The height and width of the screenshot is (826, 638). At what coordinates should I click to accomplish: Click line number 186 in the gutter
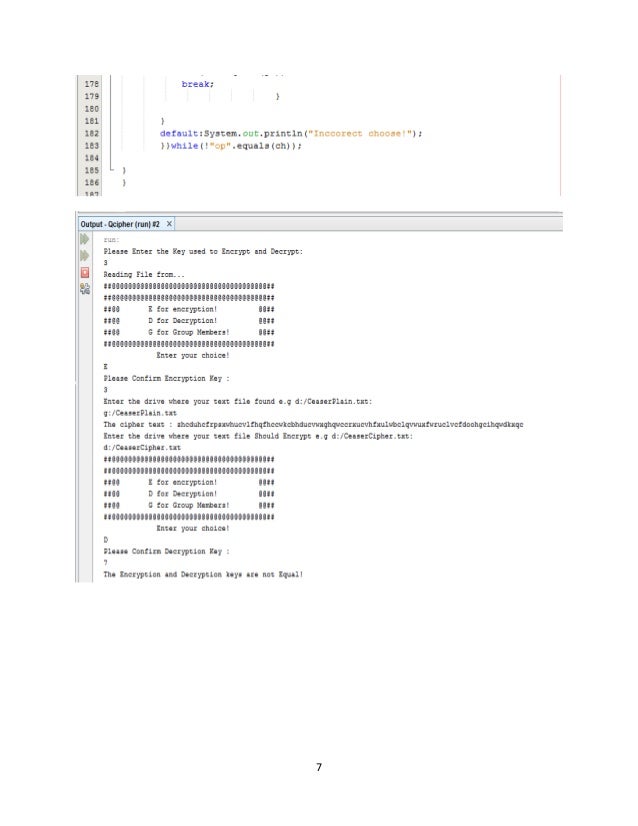92,182
